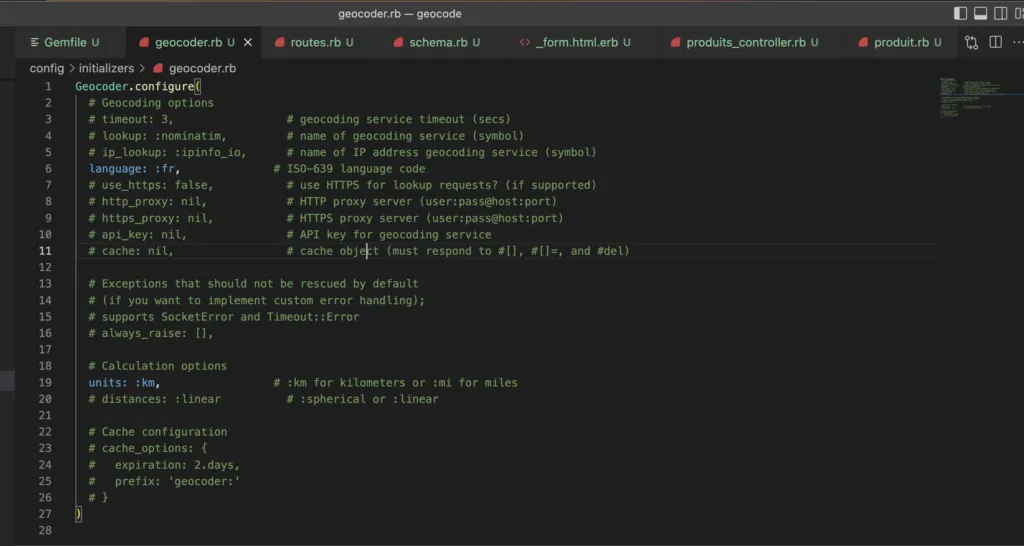
Task: Click the ruby icon on schema.rb tab
Action: 398,42
